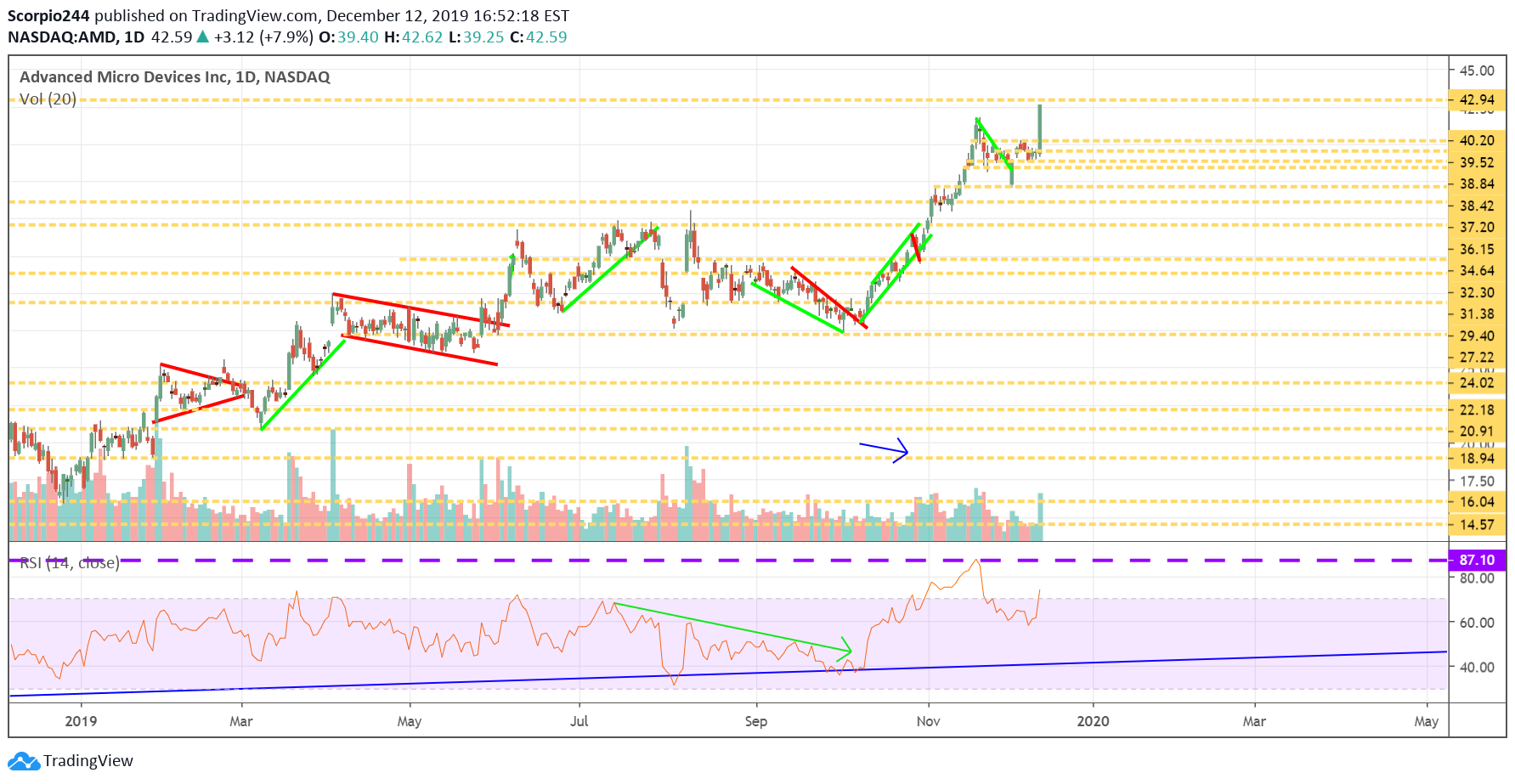Click the green up-triangle change indicator
The height and width of the screenshot is (784, 1515).
(x=202, y=37)
